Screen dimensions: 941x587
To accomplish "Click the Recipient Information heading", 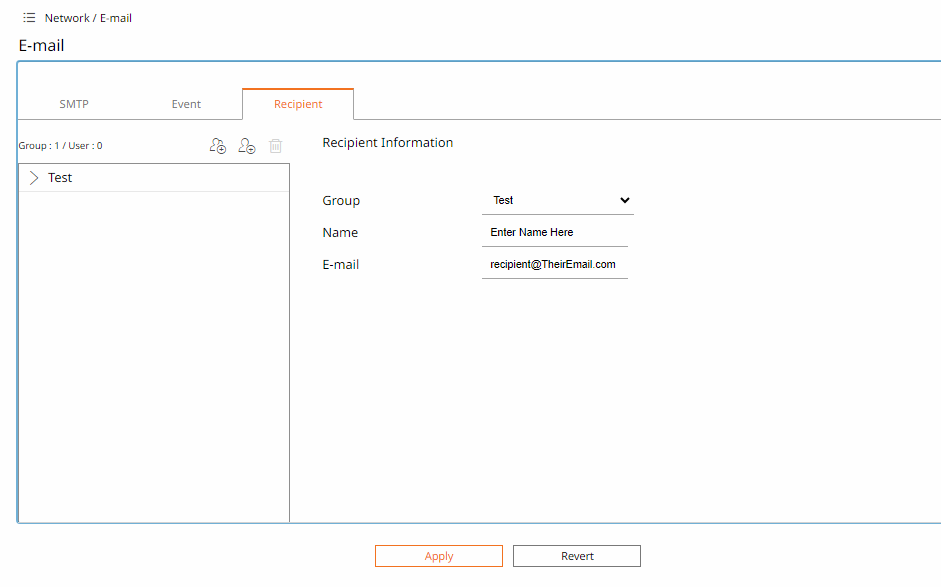I will click(387, 142).
